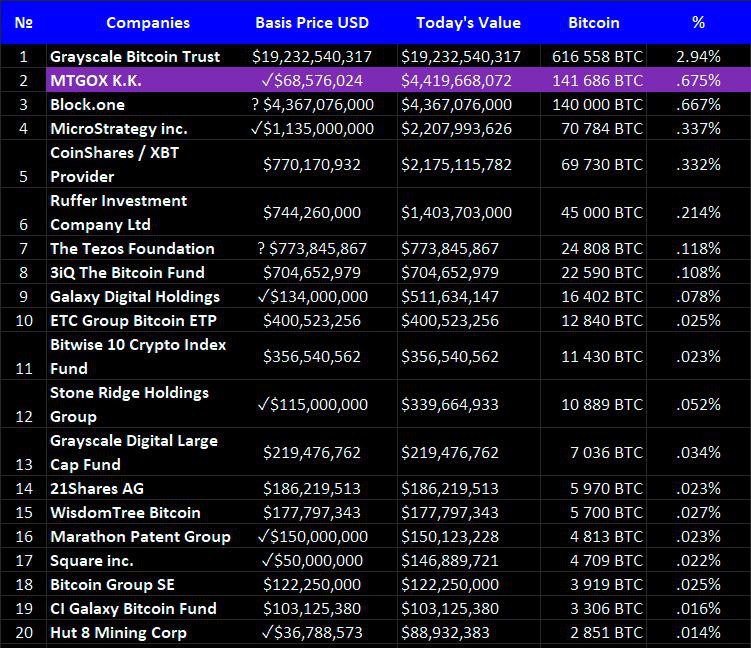Click the .337% percentage cell

(x=698, y=128)
